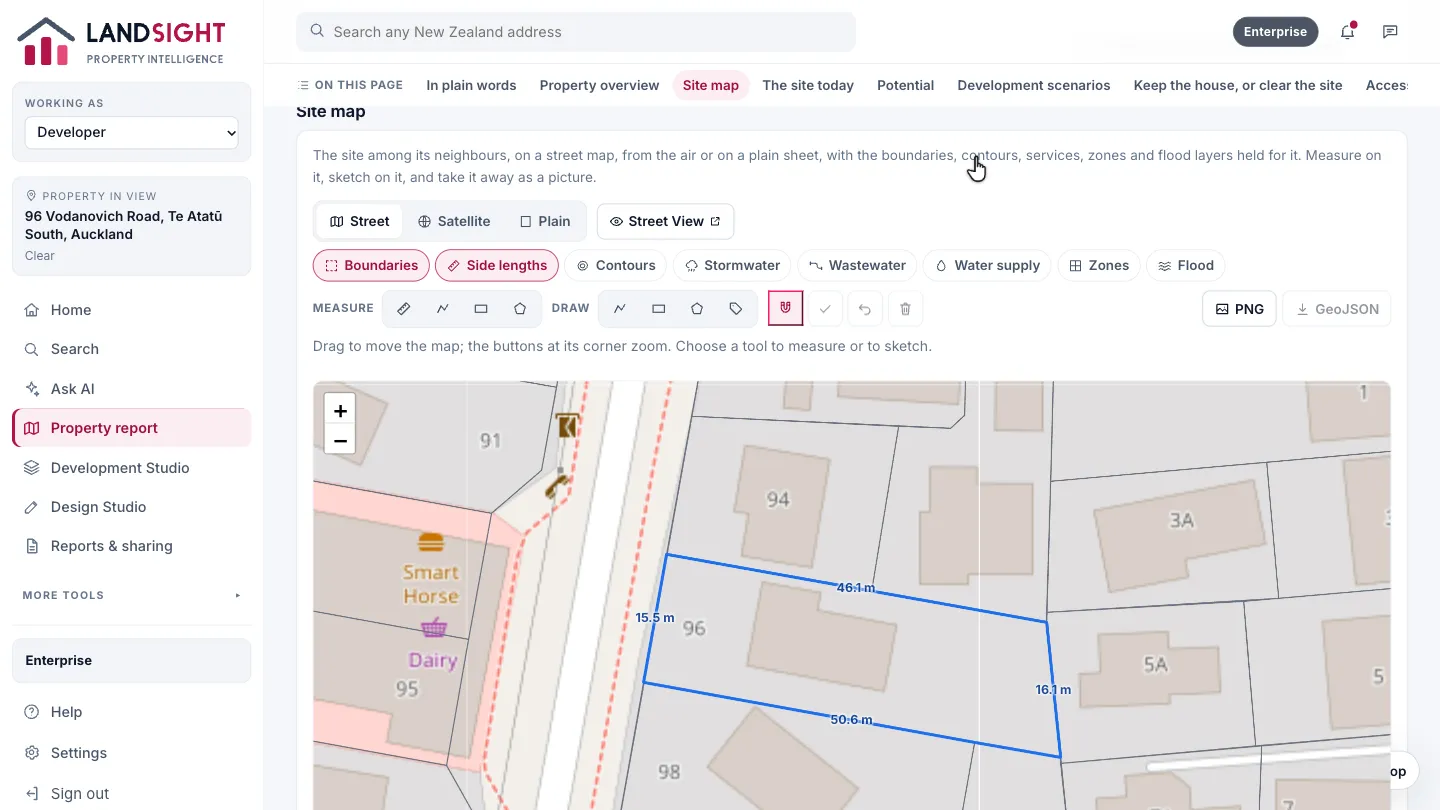Open the Working As role dropdown
Image resolution: width=1440 pixels, height=810 pixels.
tap(132, 132)
